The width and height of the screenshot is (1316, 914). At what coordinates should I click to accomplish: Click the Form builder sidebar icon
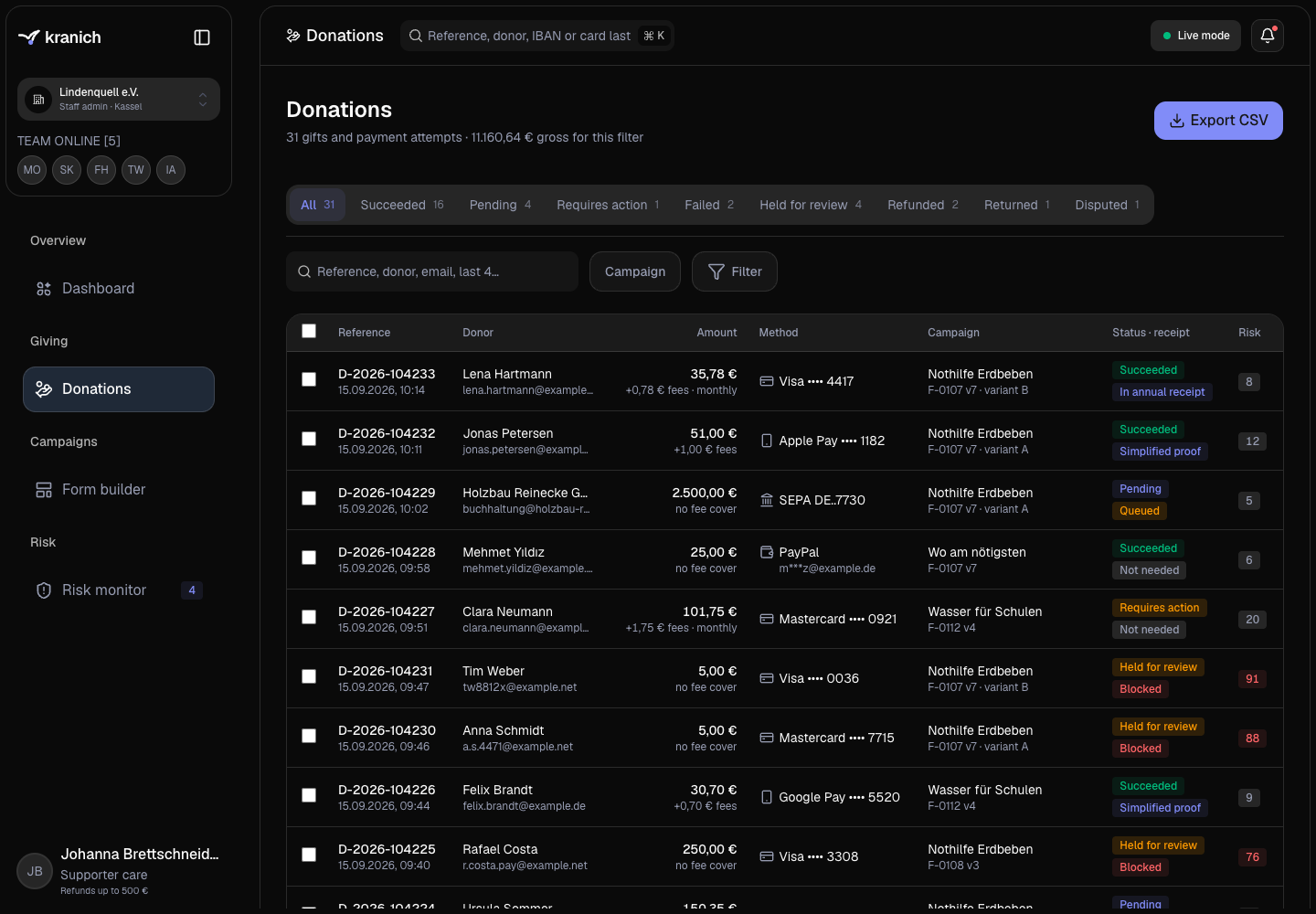(44, 490)
